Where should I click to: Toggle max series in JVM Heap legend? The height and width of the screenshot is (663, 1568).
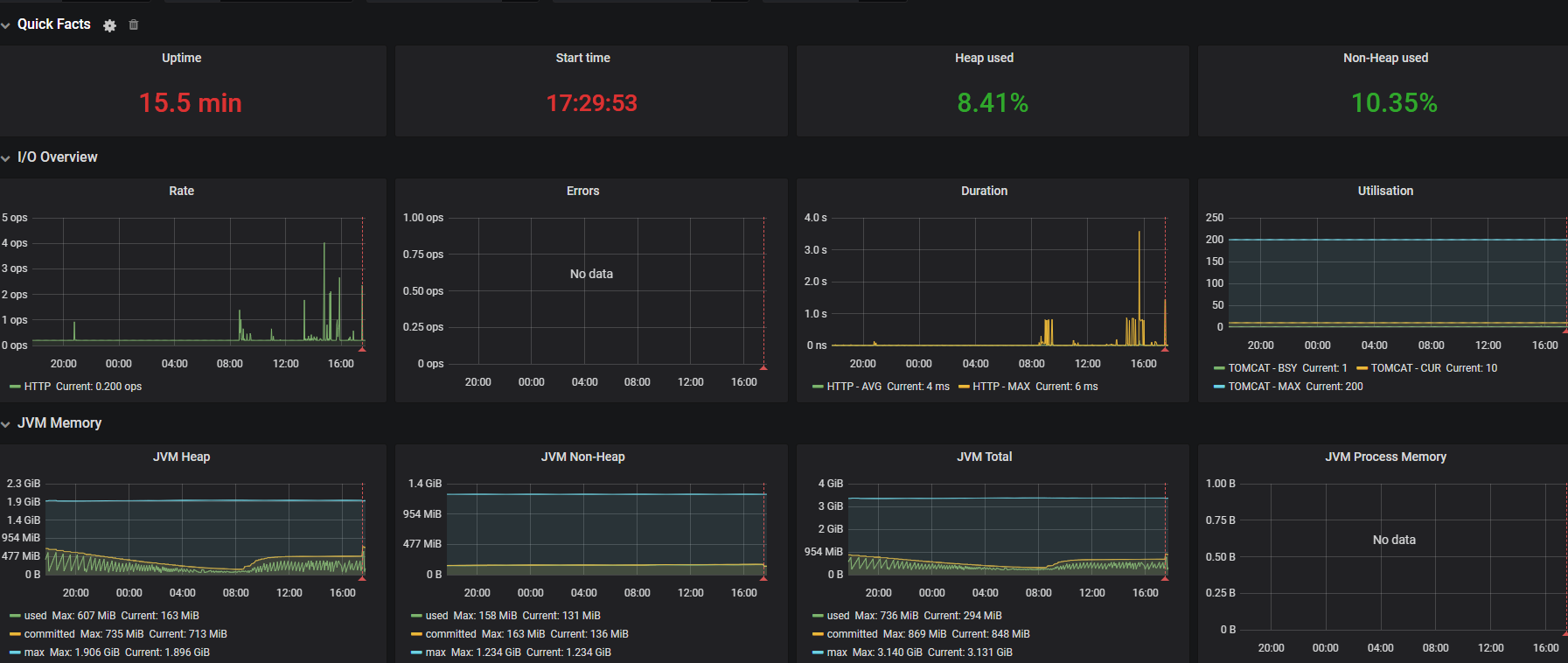tap(34, 653)
